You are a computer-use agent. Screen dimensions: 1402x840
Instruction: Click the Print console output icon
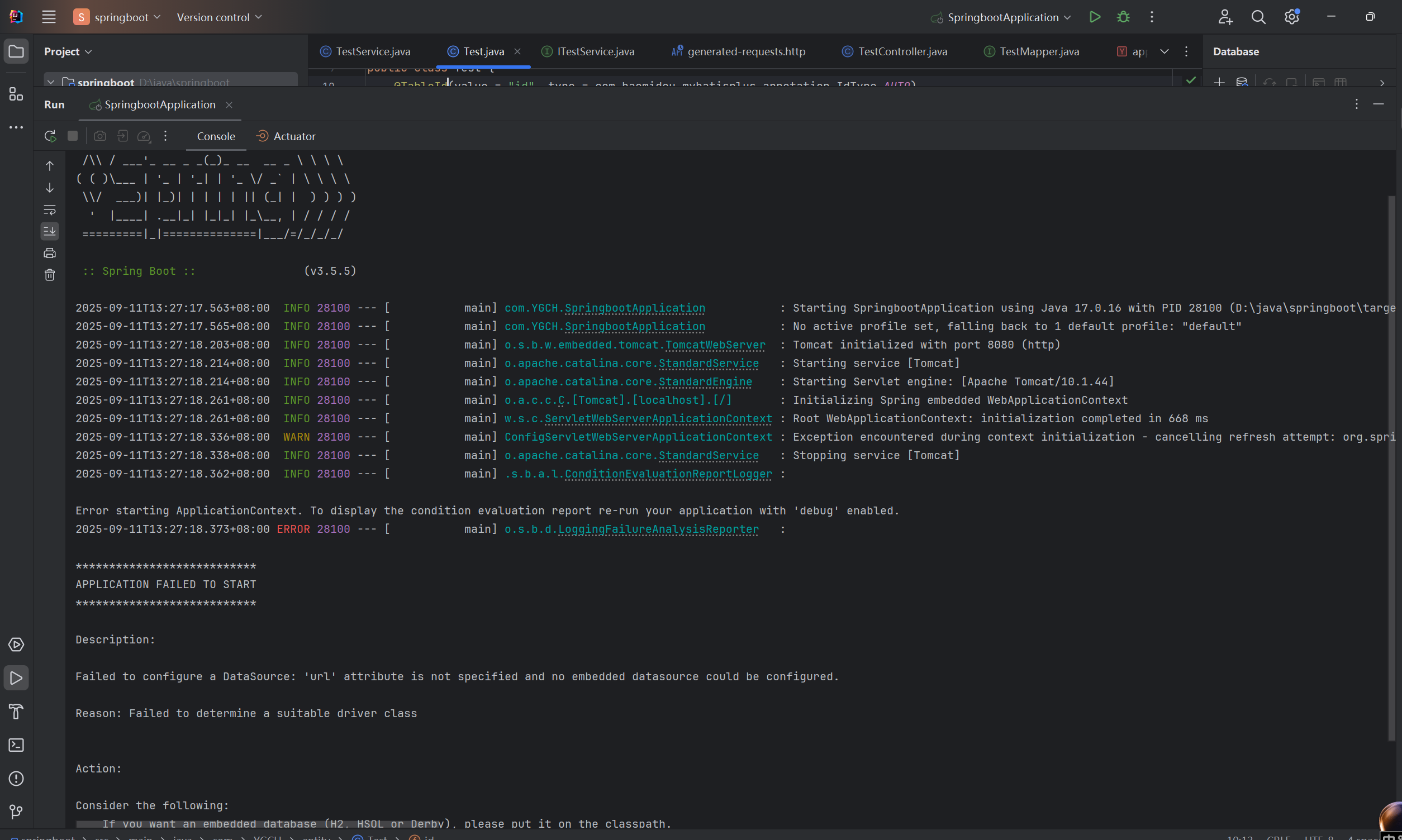tap(50, 253)
